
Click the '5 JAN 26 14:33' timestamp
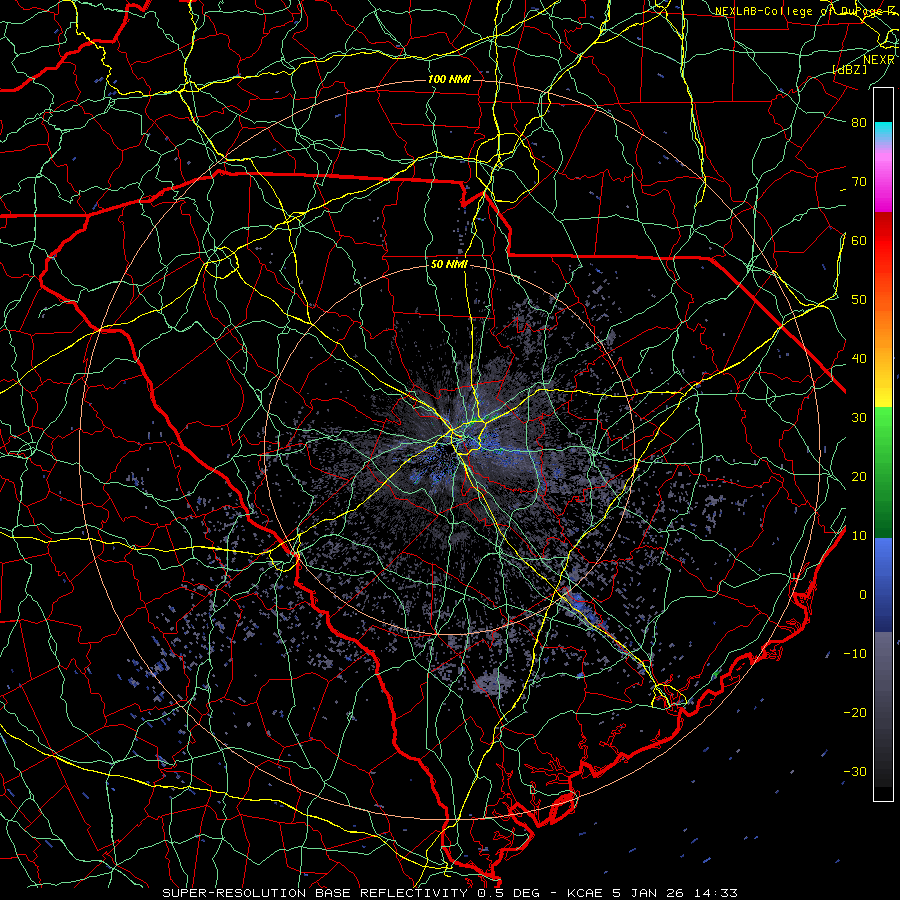coord(676,893)
